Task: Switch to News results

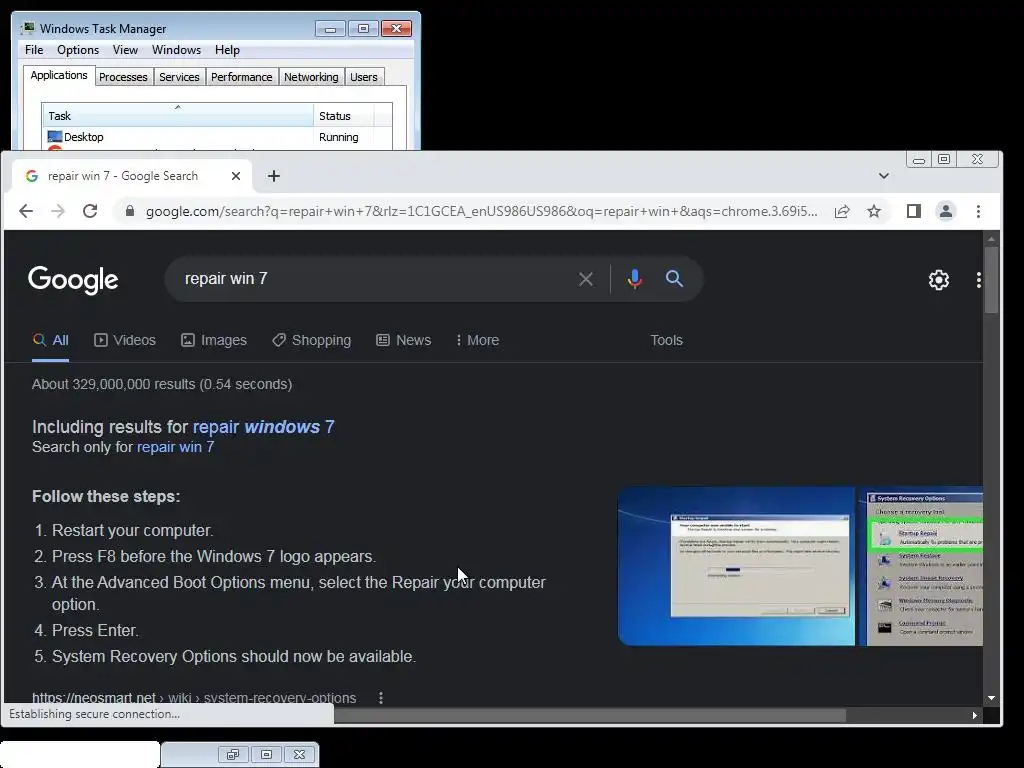Action: point(404,340)
